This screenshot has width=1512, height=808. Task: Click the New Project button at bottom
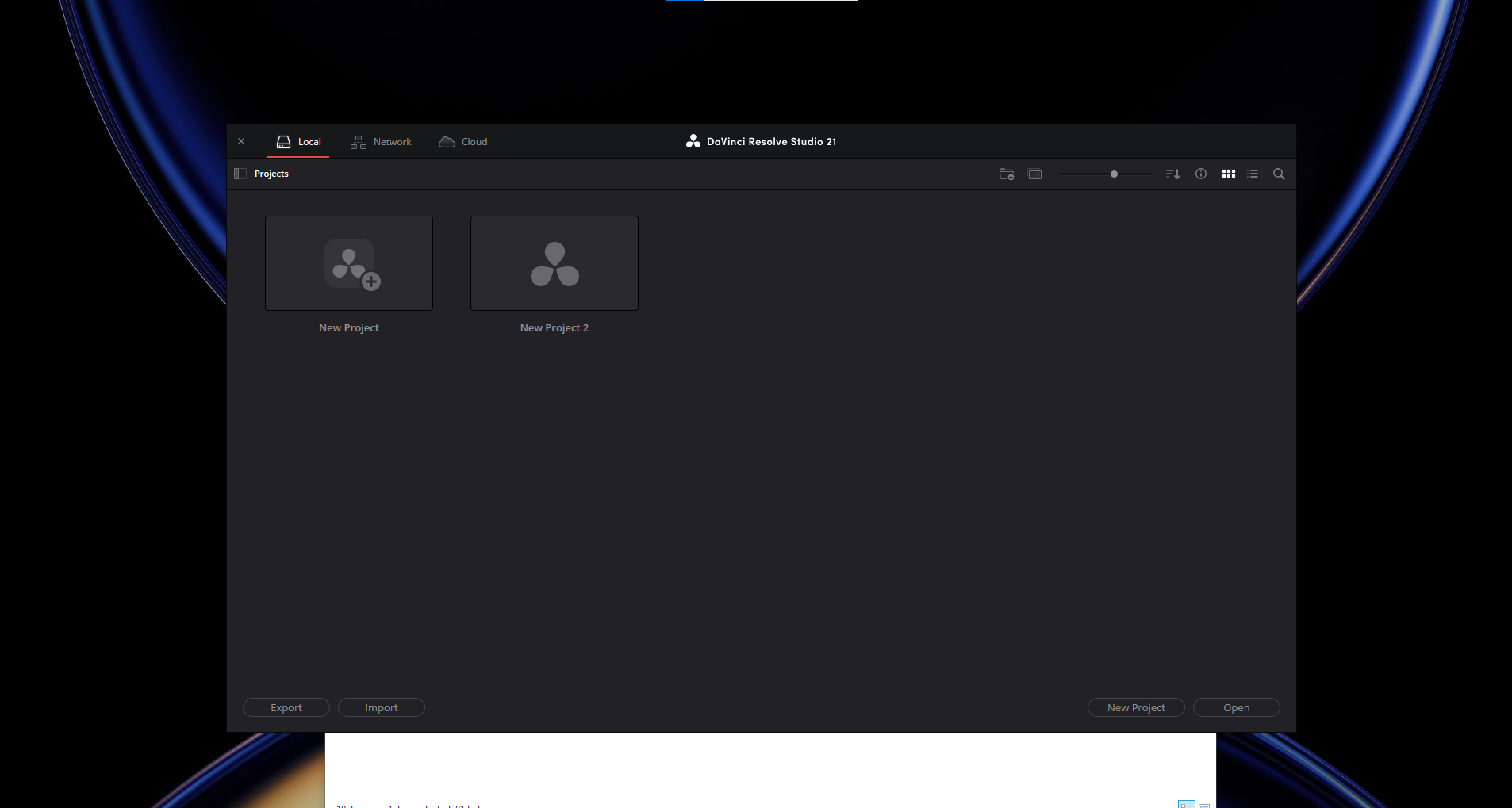1136,707
